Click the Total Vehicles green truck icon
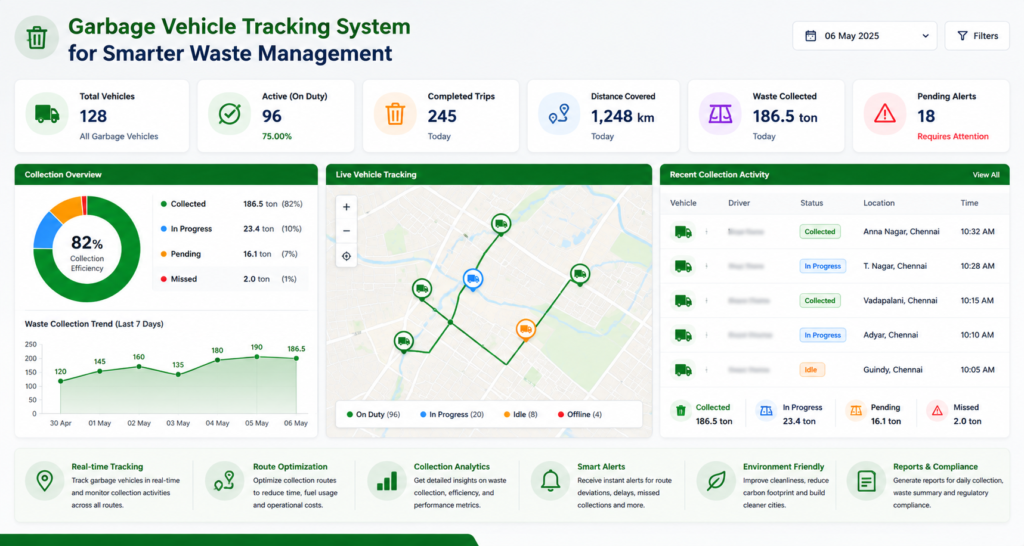The height and width of the screenshot is (546, 1024). (x=46, y=114)
